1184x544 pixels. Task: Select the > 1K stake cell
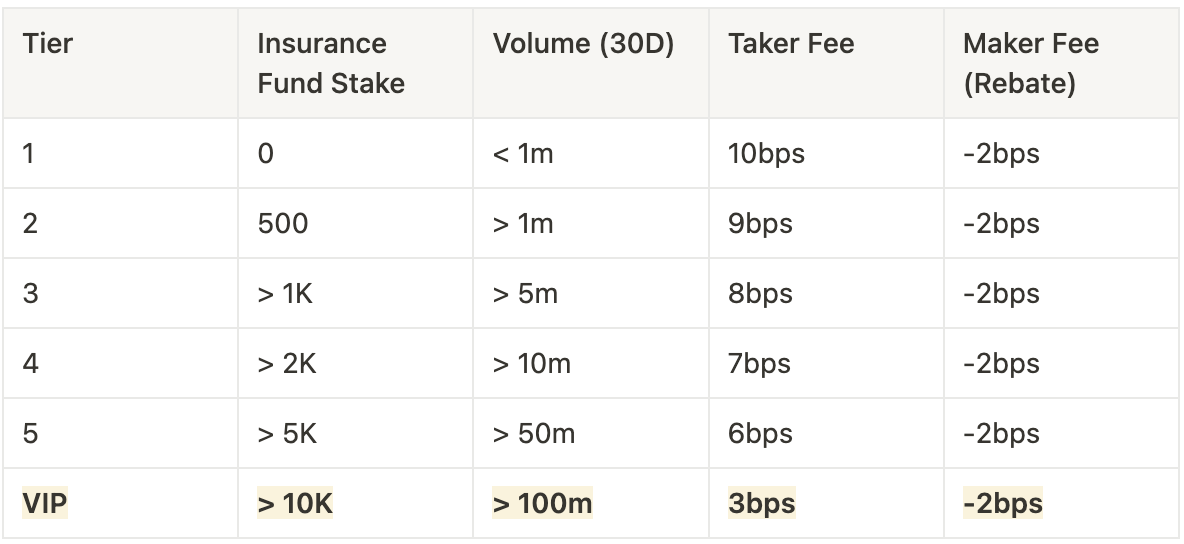pos(285,294)
